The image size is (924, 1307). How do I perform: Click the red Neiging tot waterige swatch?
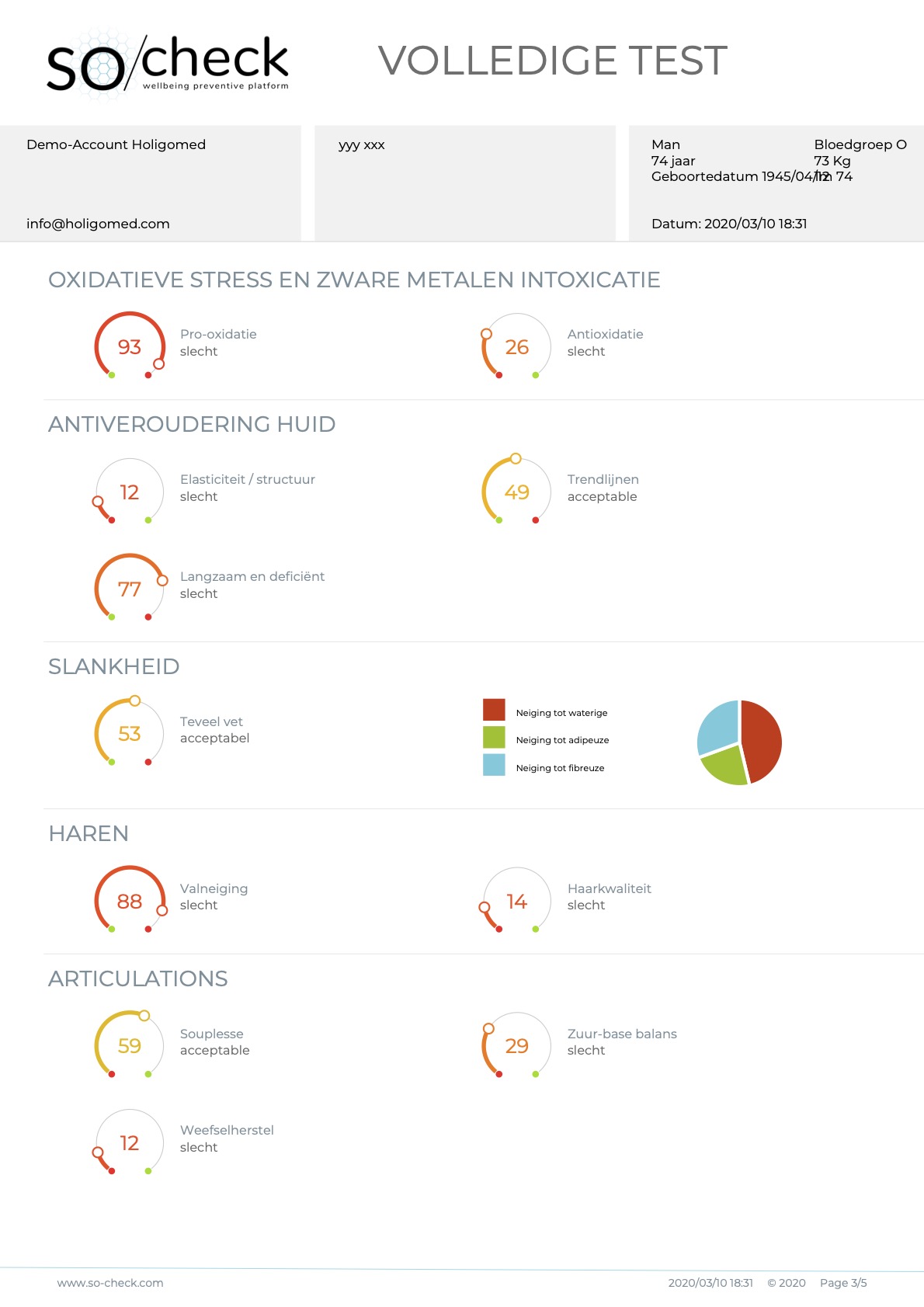coord(494,710)
